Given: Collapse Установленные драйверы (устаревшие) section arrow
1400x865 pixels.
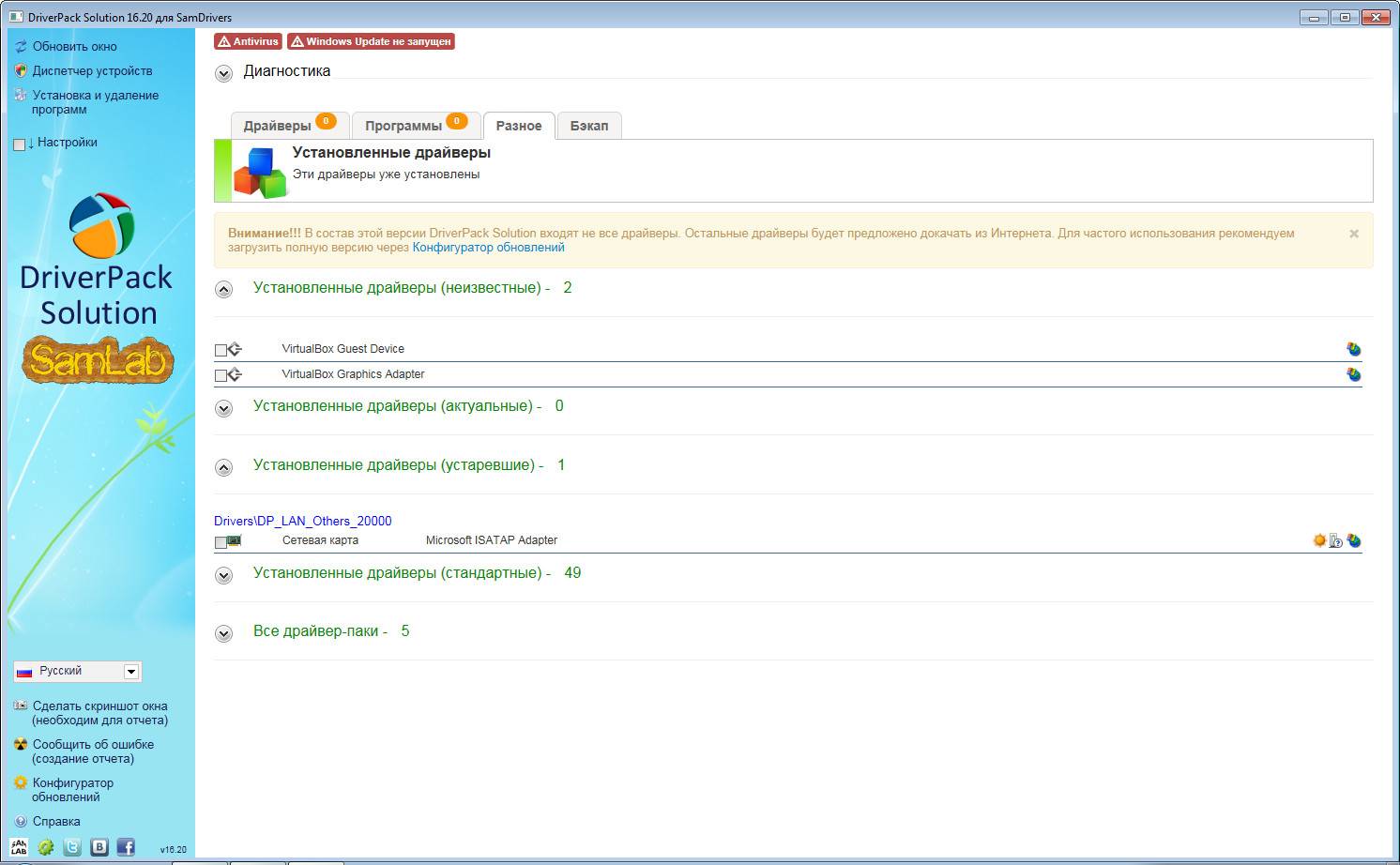Looking at the screenshot, I should point(223,466).
